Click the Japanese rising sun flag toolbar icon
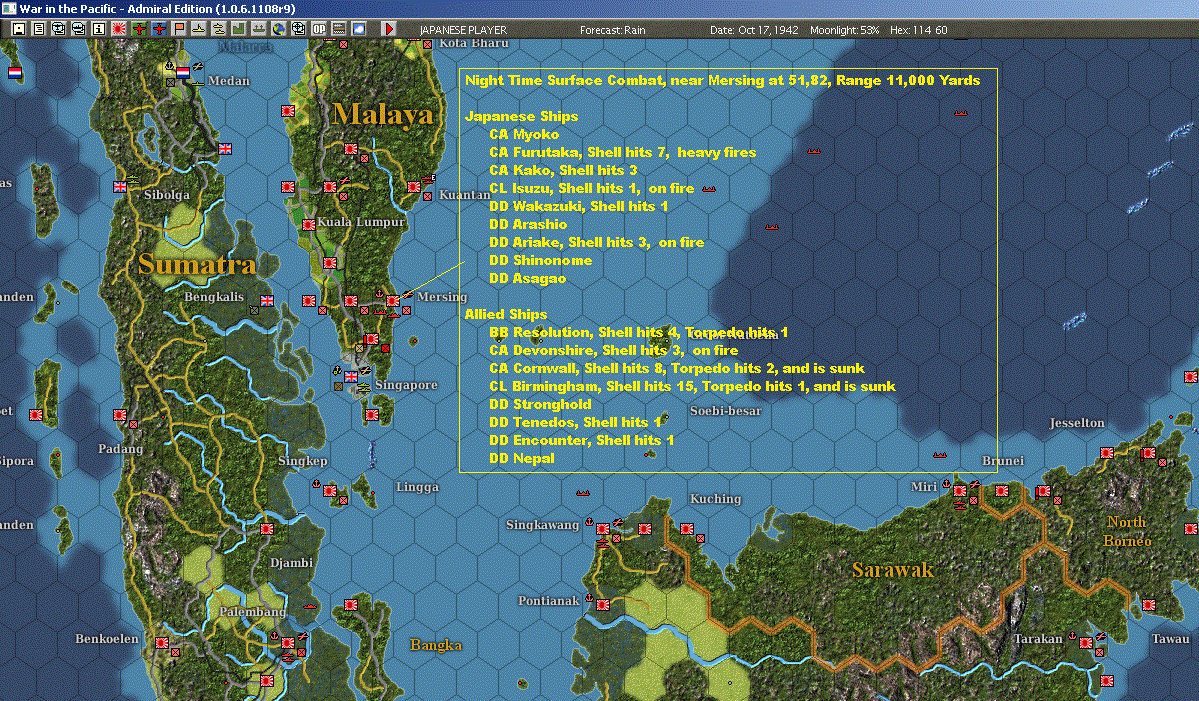The height and width of the screenshot is (701, 1199). click(119, 29)
